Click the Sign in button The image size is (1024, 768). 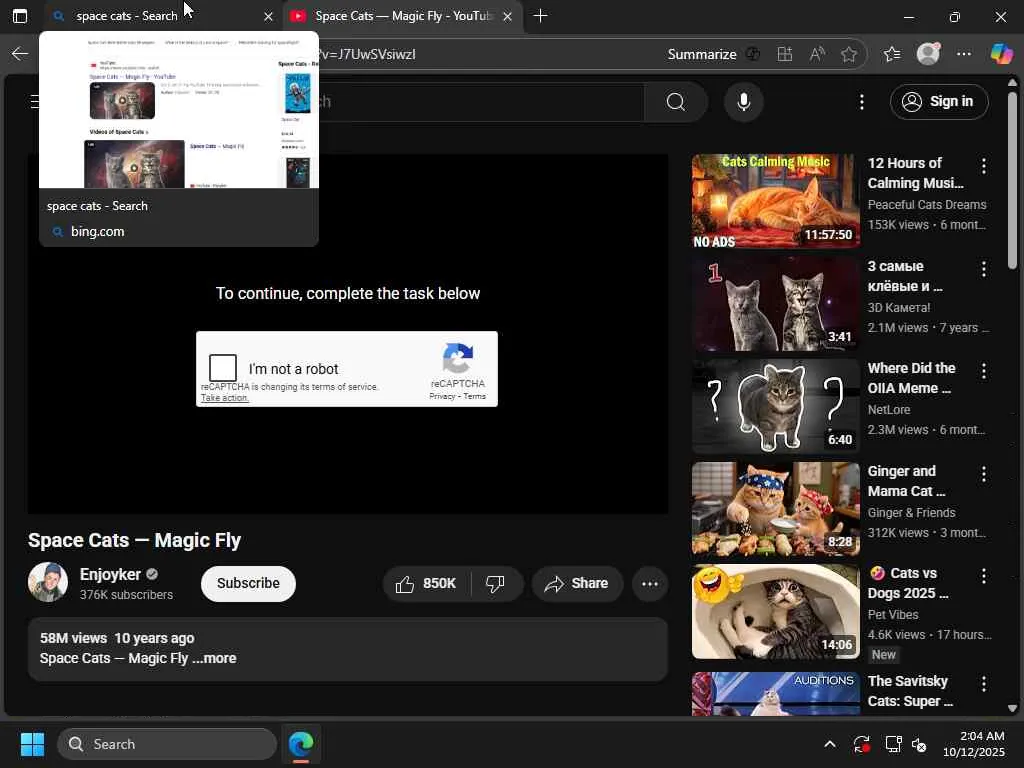[x=939, y=102]
